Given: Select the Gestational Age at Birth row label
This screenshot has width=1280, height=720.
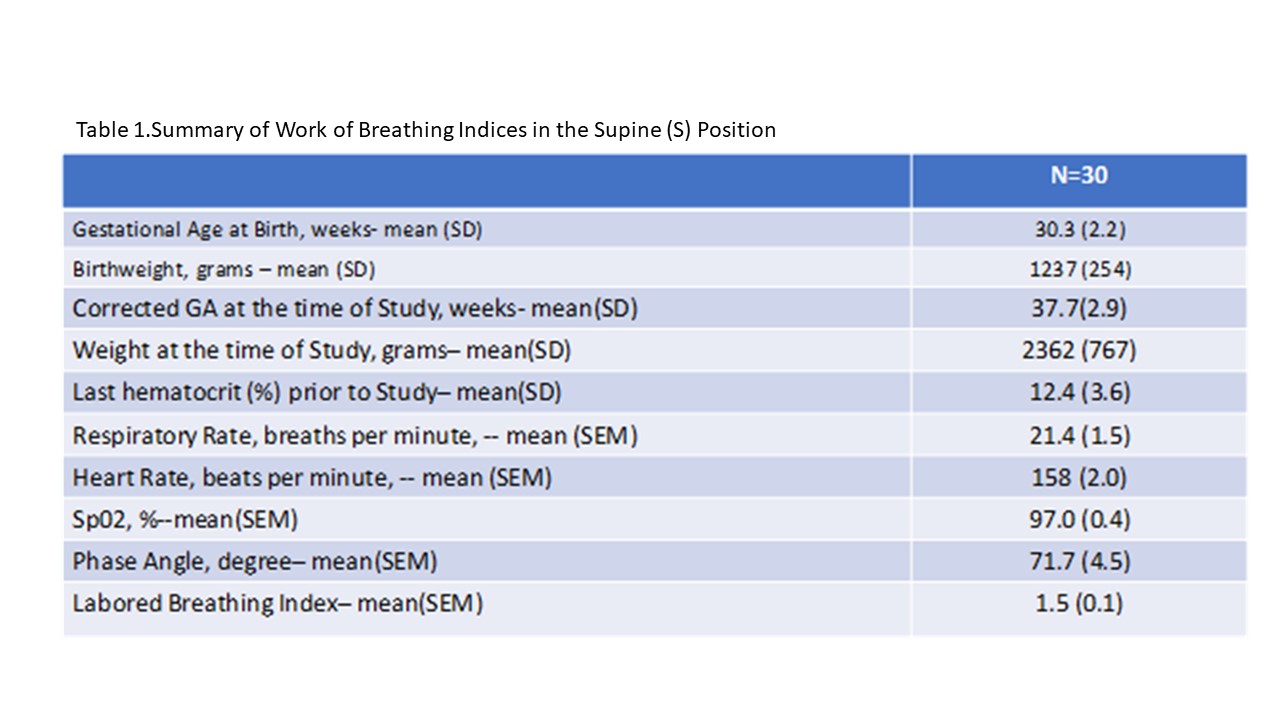Looking at the screenshot, I should pyautogui.click(x=277, y=229).
